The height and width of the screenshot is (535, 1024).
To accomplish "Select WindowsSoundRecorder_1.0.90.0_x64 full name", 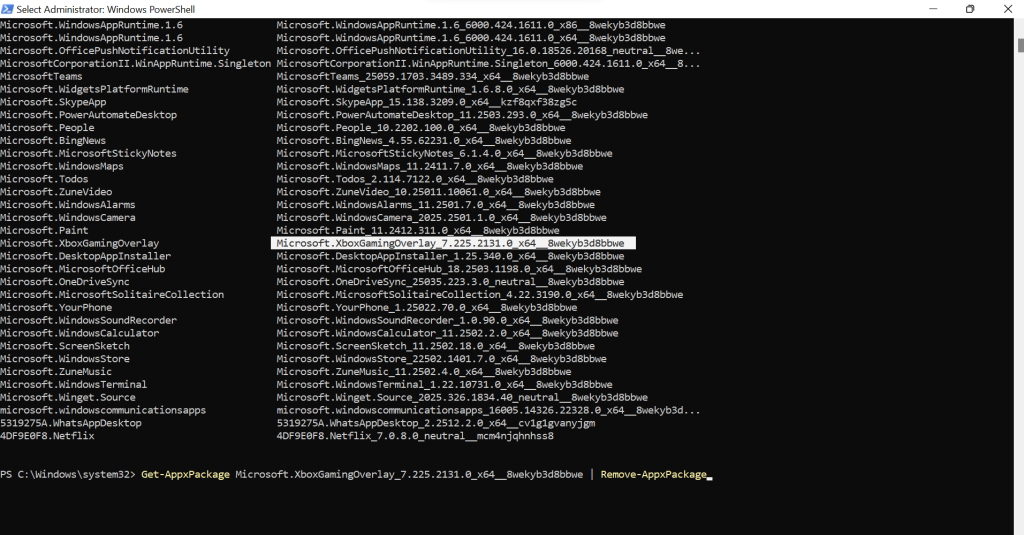I will (x=447, y=320).
